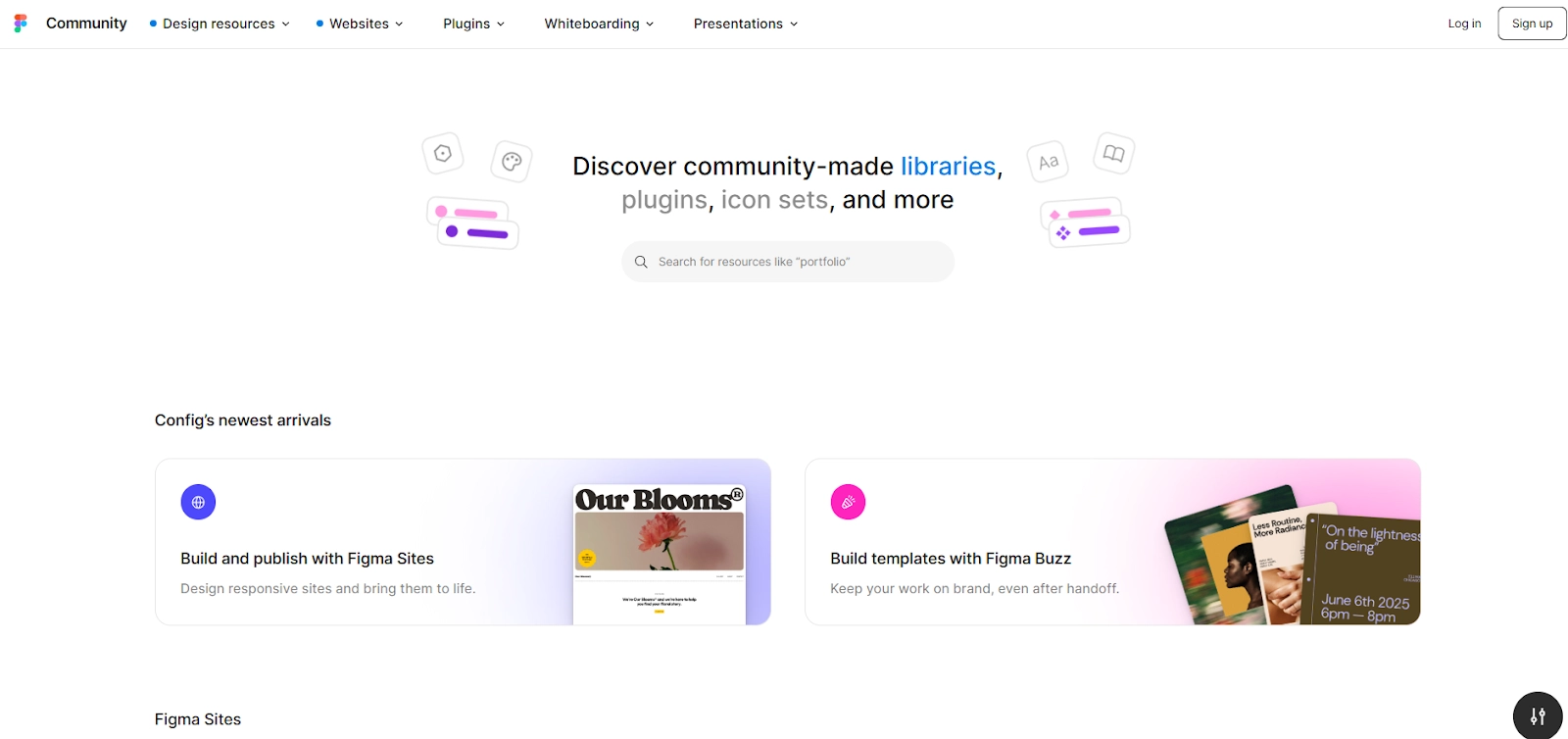
Task: Click the globe icon on Figma Sites card
Action: pos(198,502)
